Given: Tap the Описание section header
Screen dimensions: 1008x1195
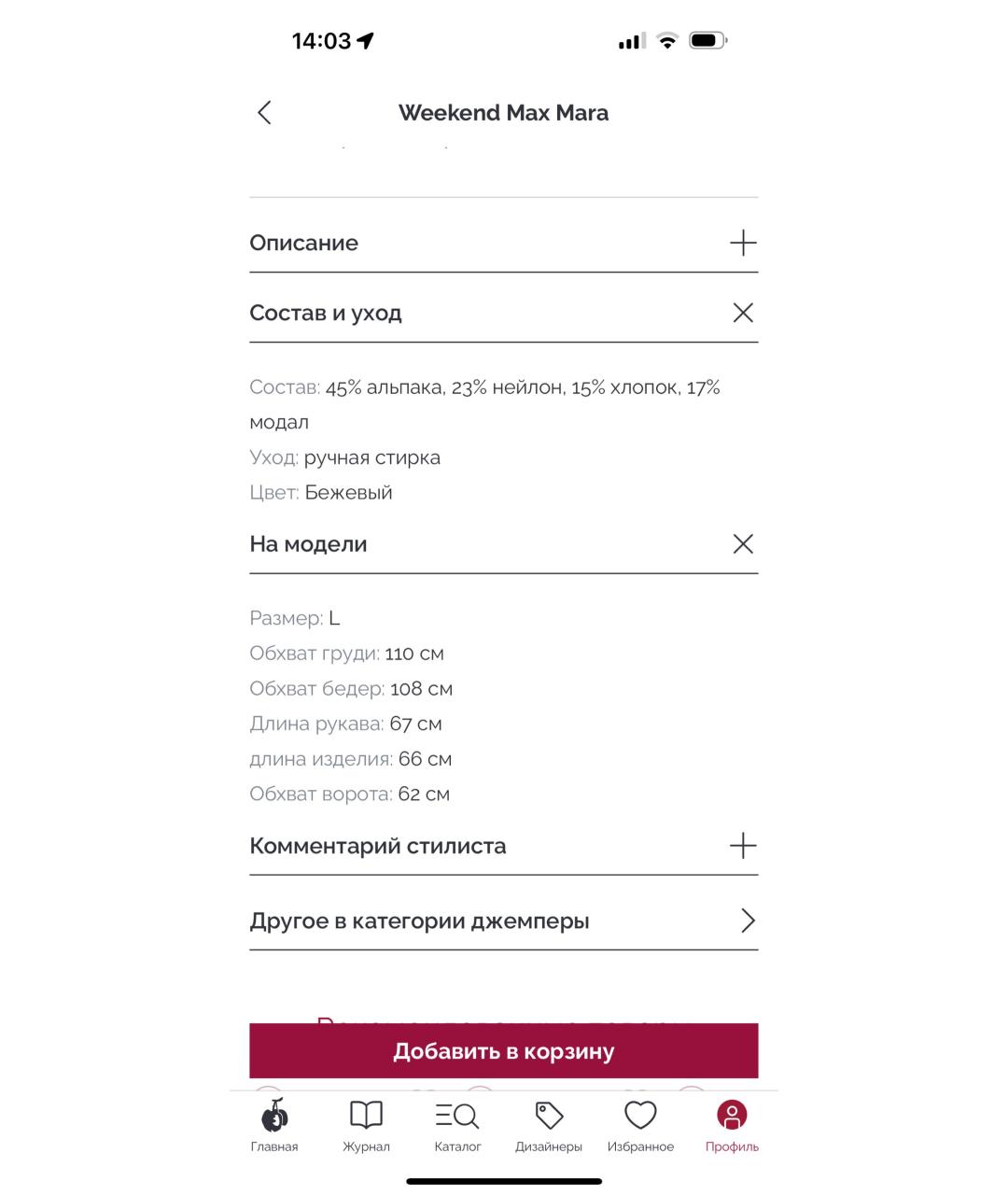Looking at the screenshot, I should pos(304,244).
